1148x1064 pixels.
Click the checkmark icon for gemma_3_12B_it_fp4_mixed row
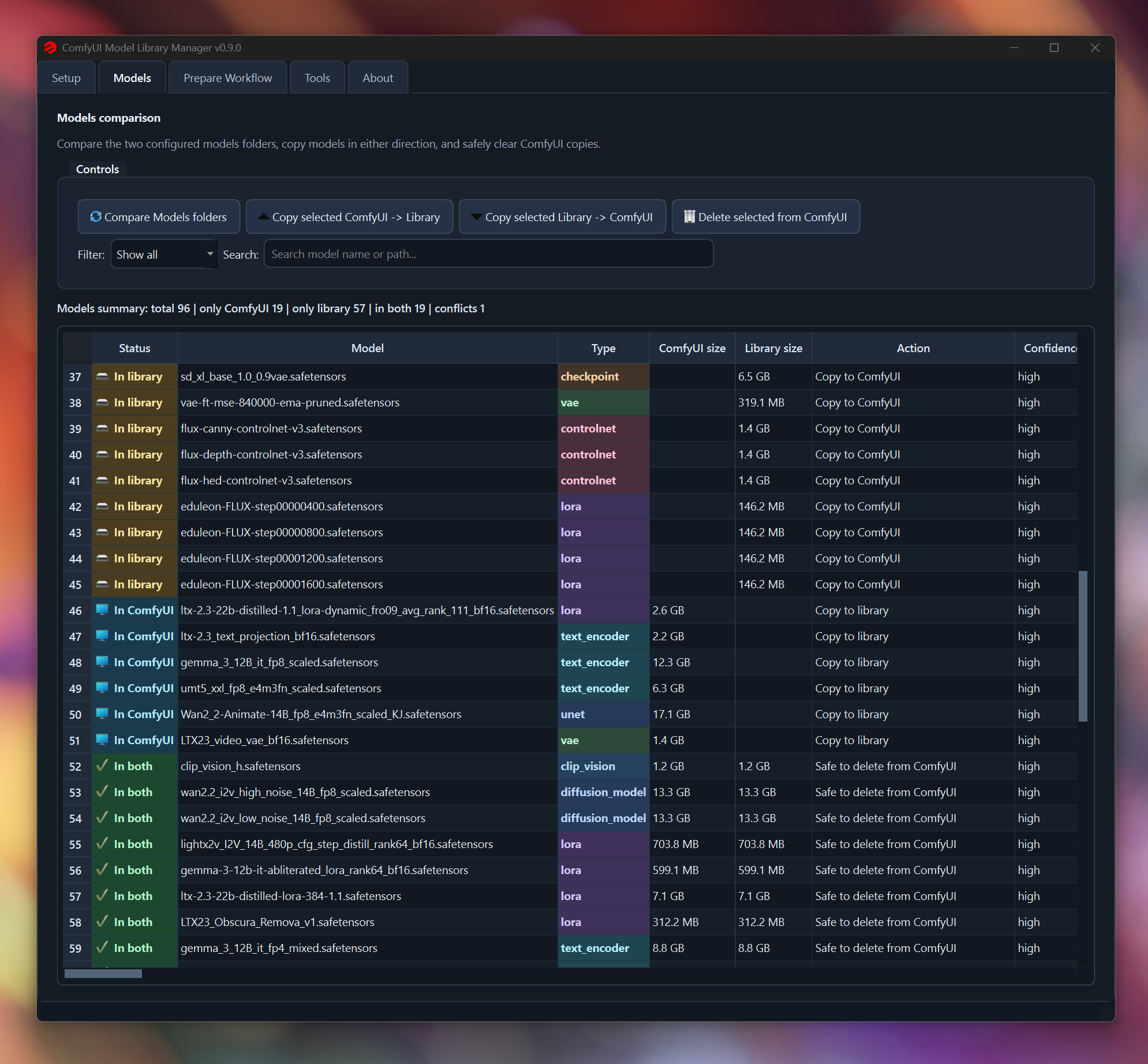pyautogui.click(x=102, y=947)
